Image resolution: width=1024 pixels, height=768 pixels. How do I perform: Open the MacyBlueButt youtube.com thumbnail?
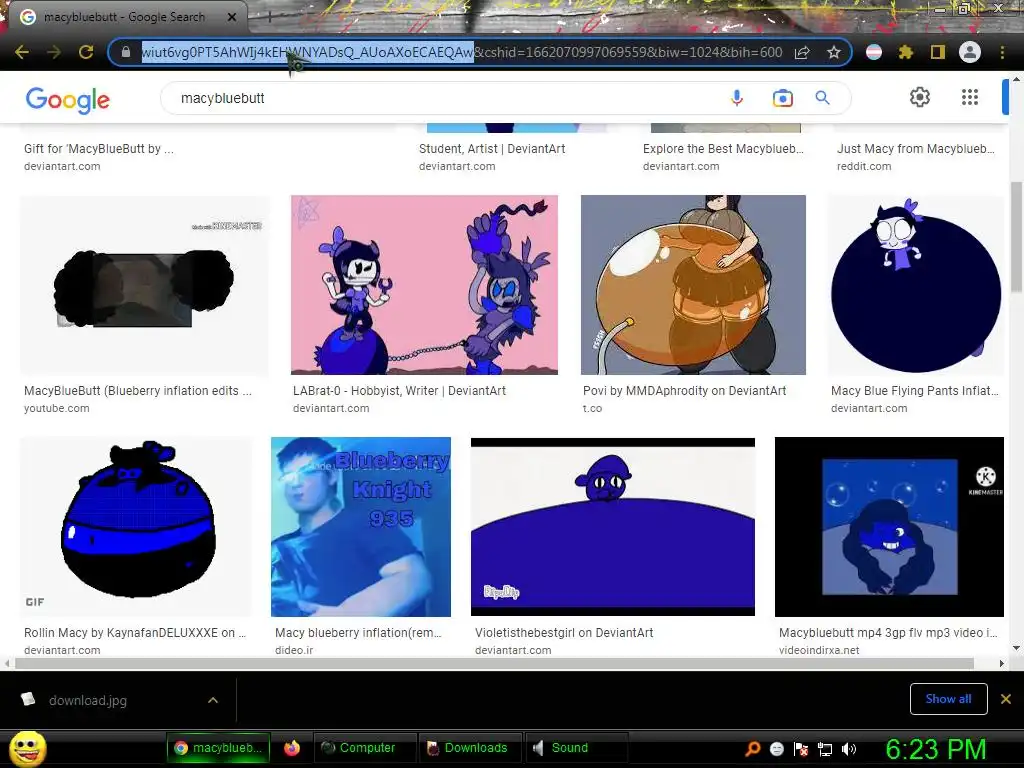pyautogui.click(x=144, y=285)
